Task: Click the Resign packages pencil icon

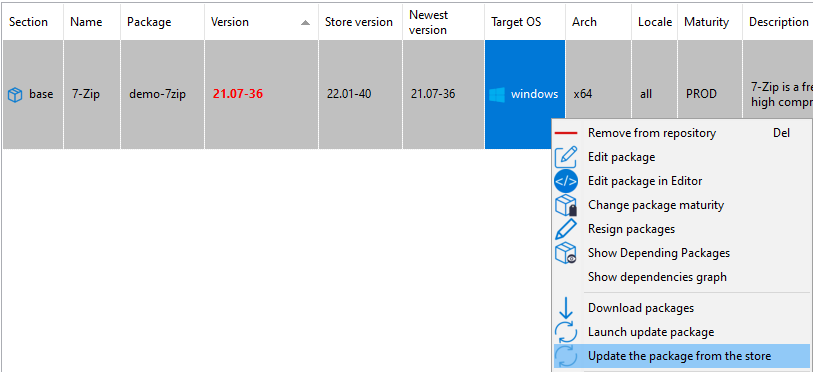Action: tap(566, 229)
